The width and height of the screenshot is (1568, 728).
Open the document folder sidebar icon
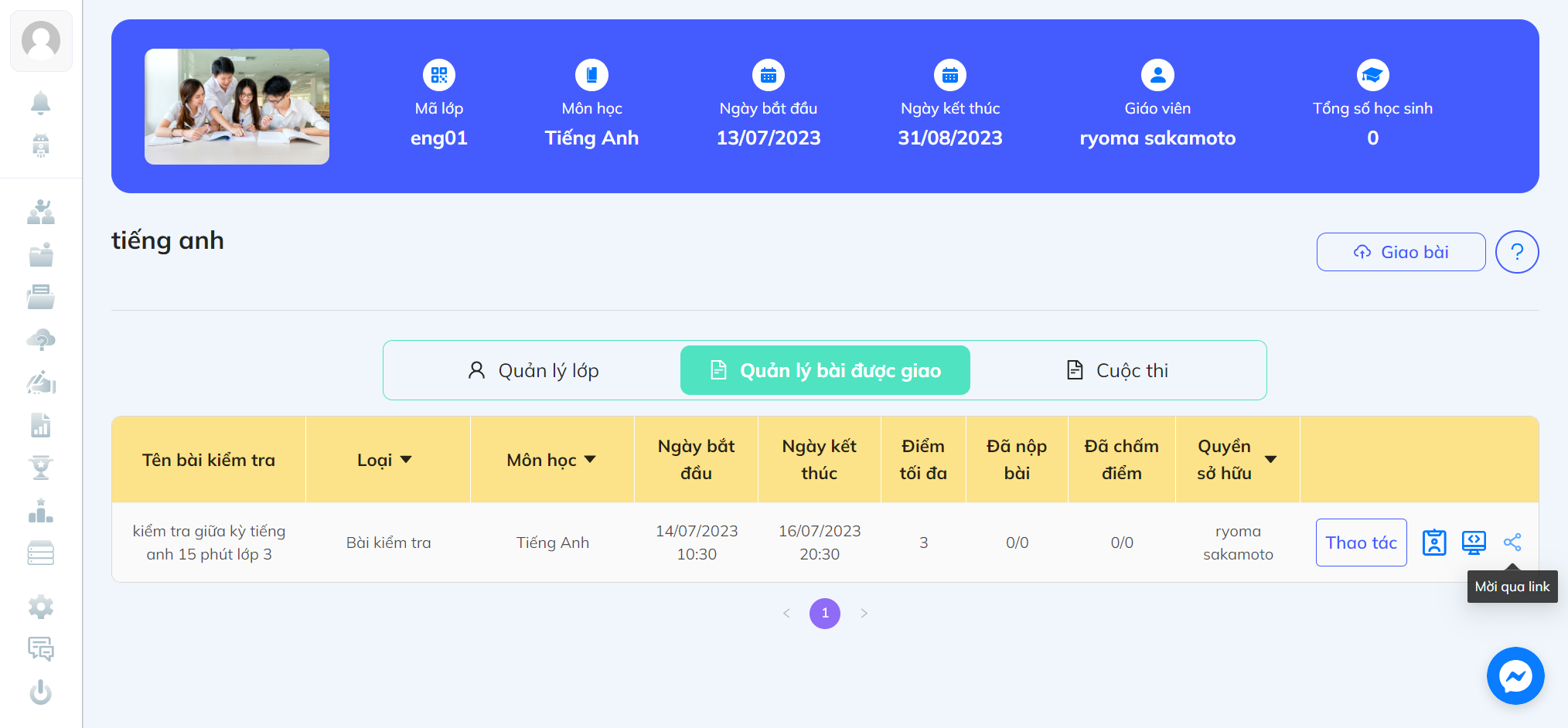(x=41, y=297)
